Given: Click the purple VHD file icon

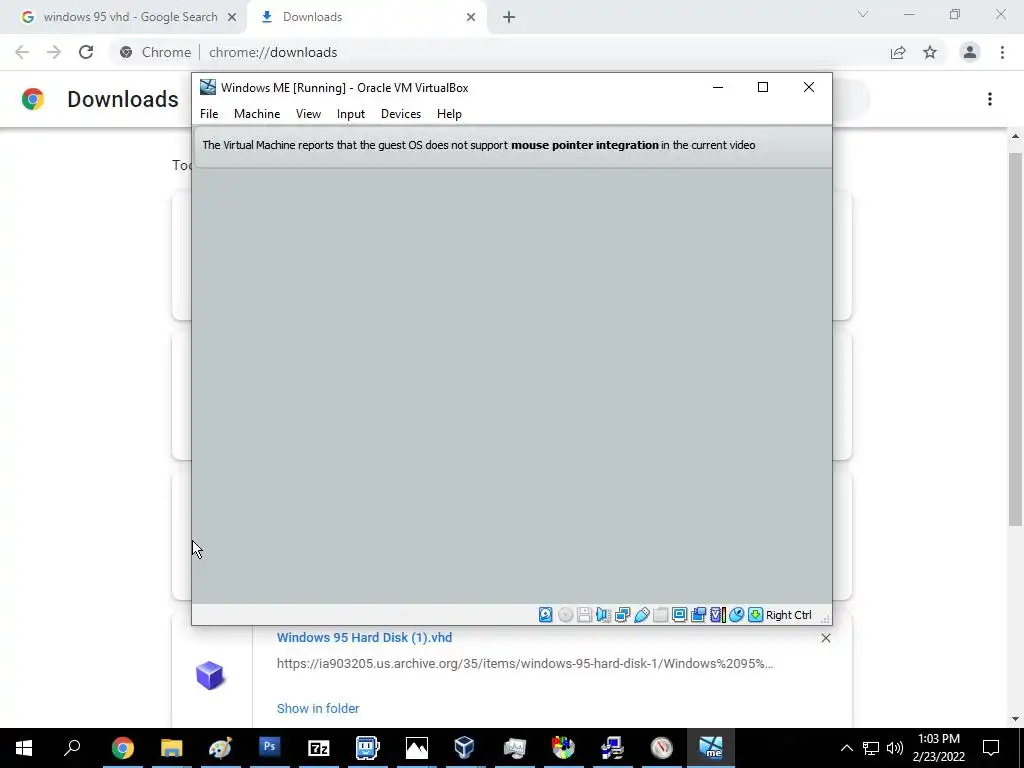Looking at the screenshot, I should 210,675.
